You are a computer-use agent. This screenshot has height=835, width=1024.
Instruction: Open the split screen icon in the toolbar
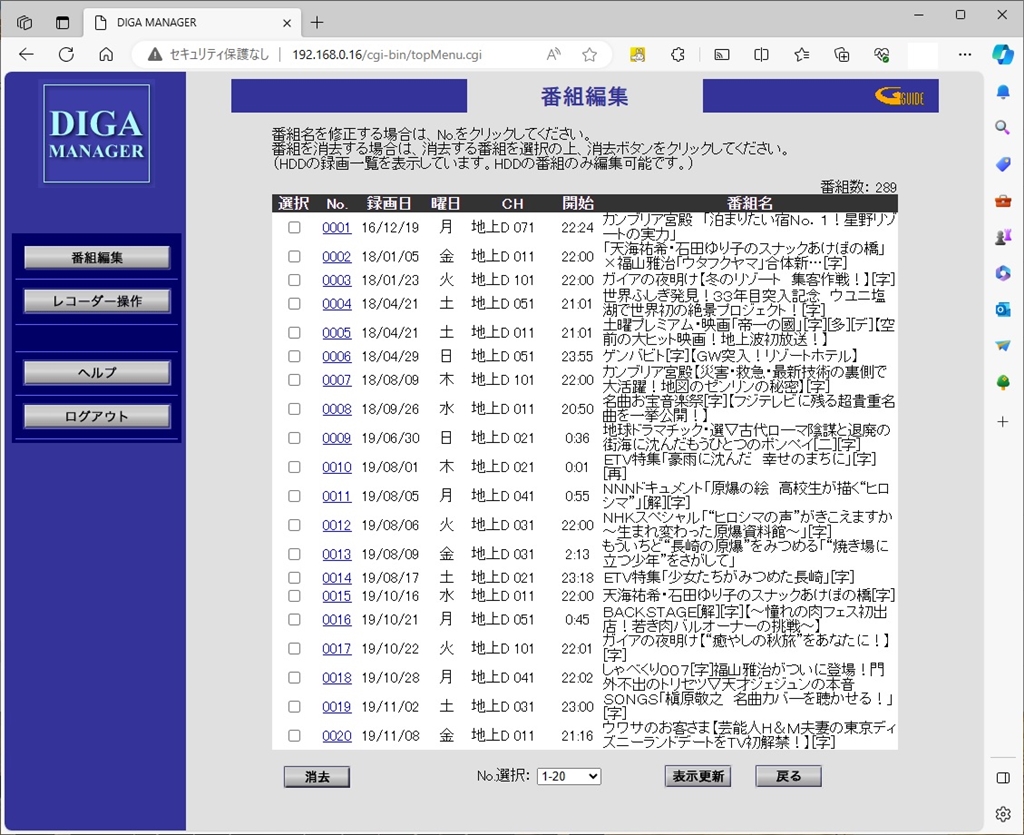(761, 55)
